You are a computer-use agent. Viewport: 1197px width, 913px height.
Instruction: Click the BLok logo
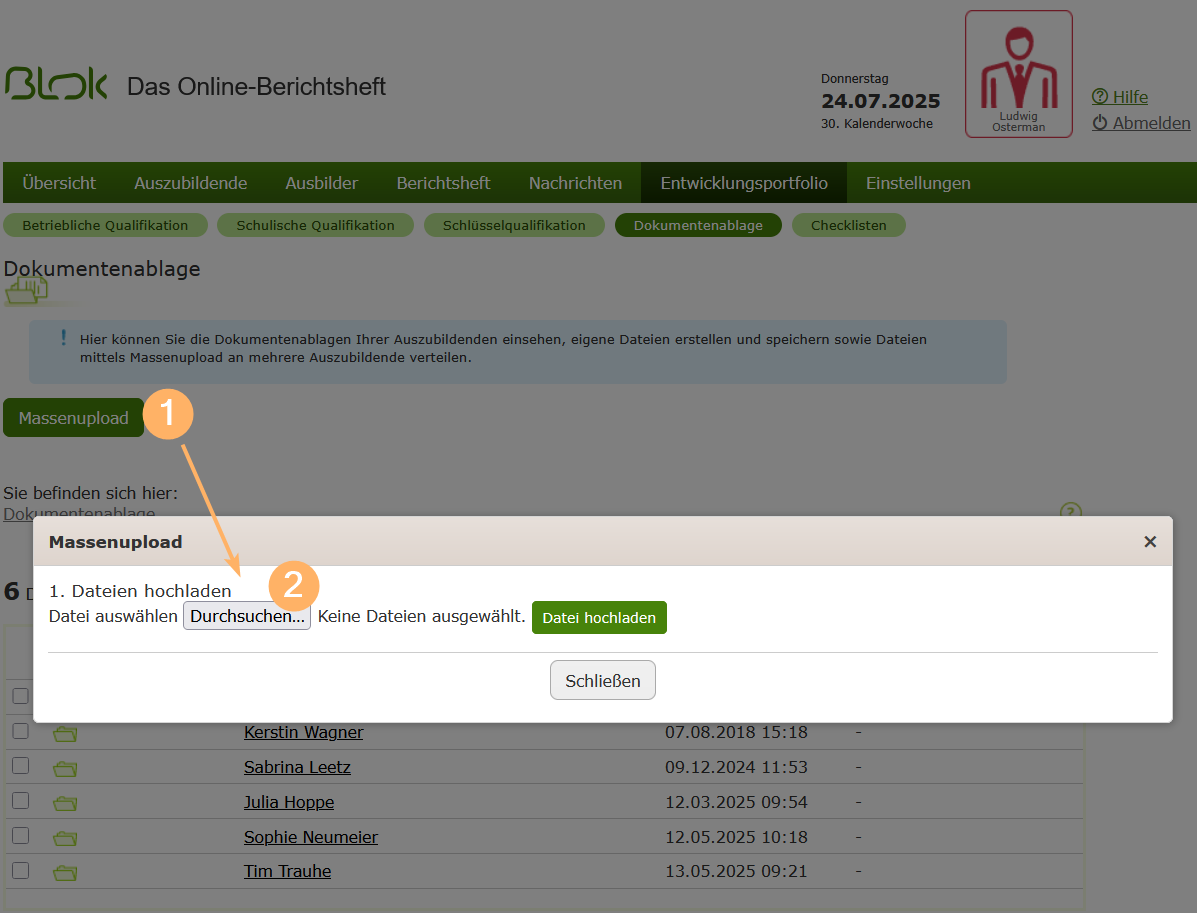click(x=56, y=85)
